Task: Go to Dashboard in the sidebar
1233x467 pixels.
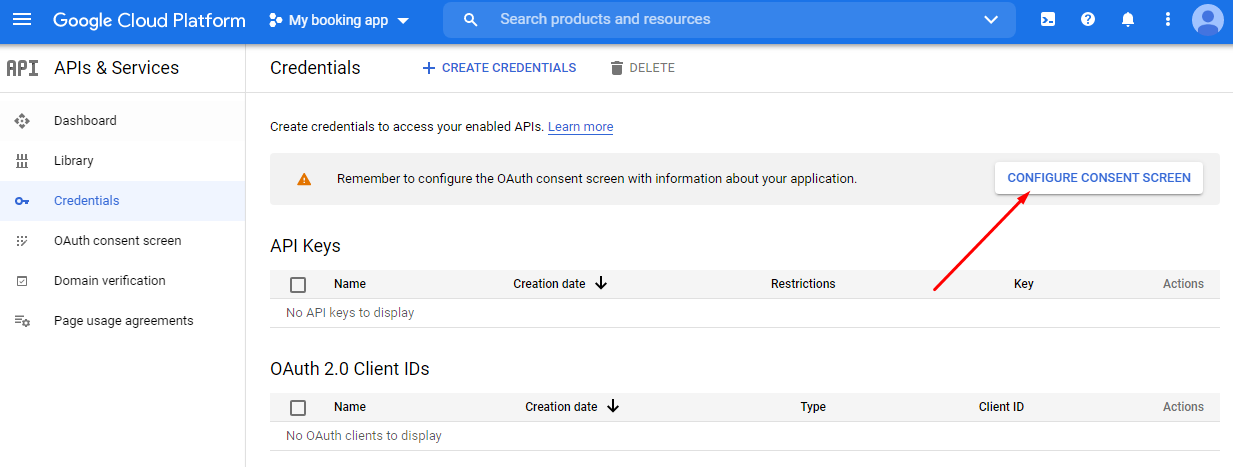Action: coord(123,120)
